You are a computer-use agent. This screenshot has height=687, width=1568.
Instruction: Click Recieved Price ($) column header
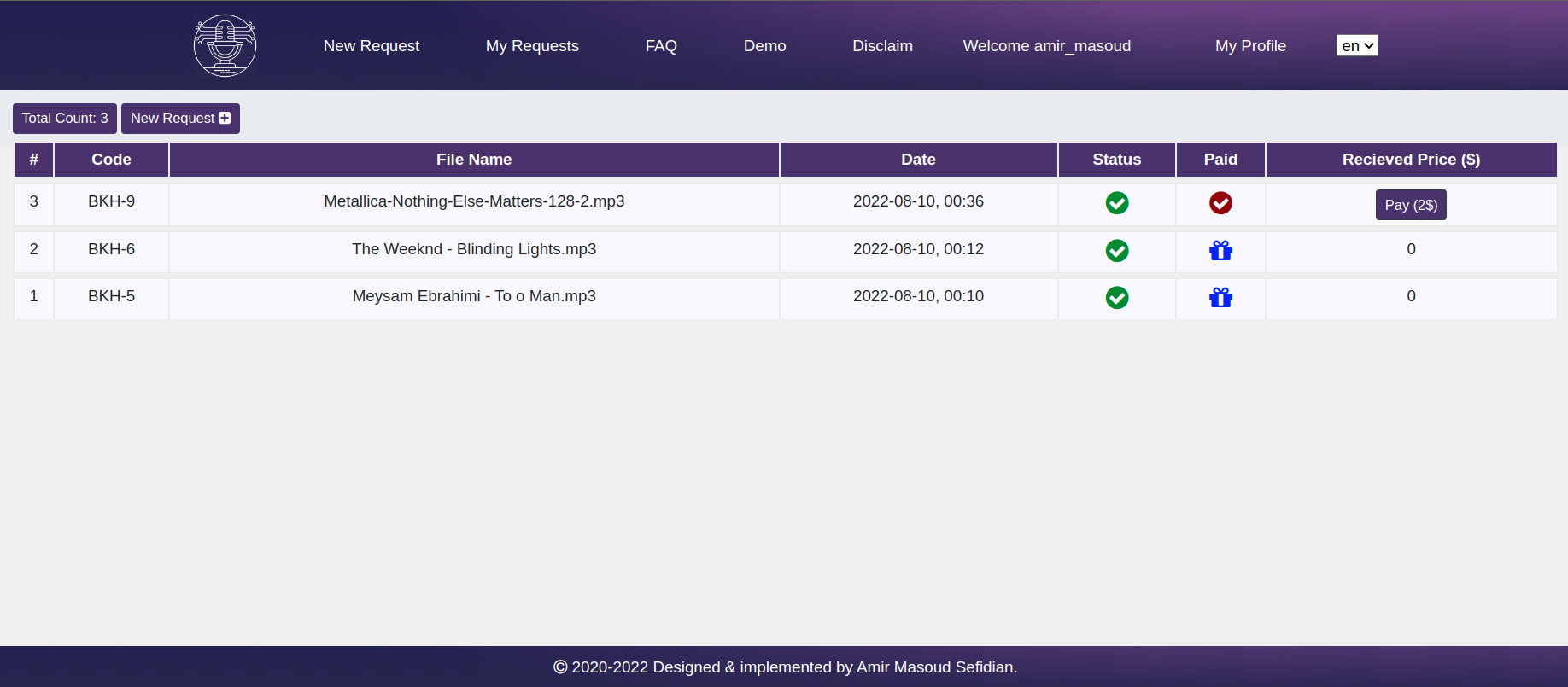(x=1411, y=160)
